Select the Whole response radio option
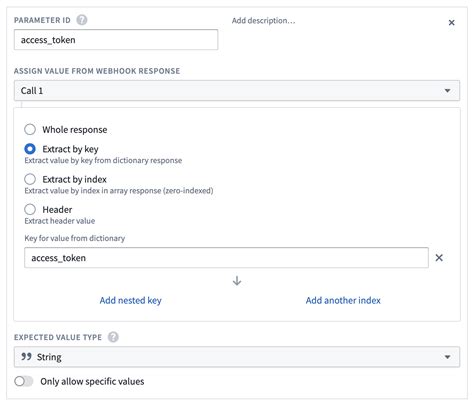 pos(30,129)
